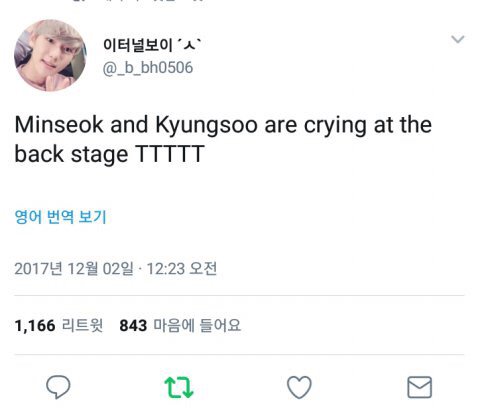Select the ´ㅅ` emoticon beside display name

pos(189,44)
